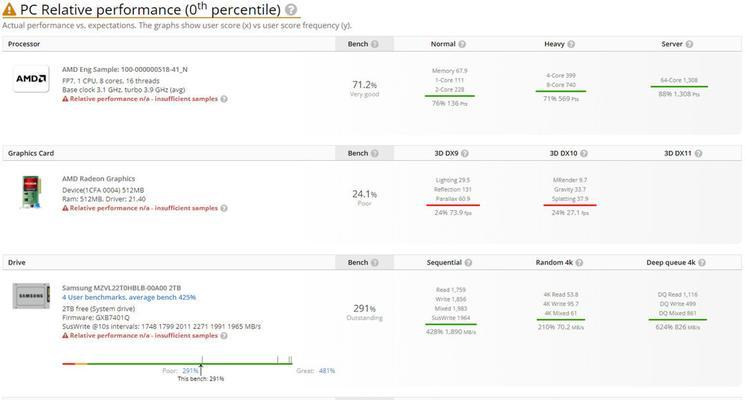Click the Normal column header
Image resolution: width=746 pixels, height=400 pixels.
pyautogui.click(x=443, y=44)
